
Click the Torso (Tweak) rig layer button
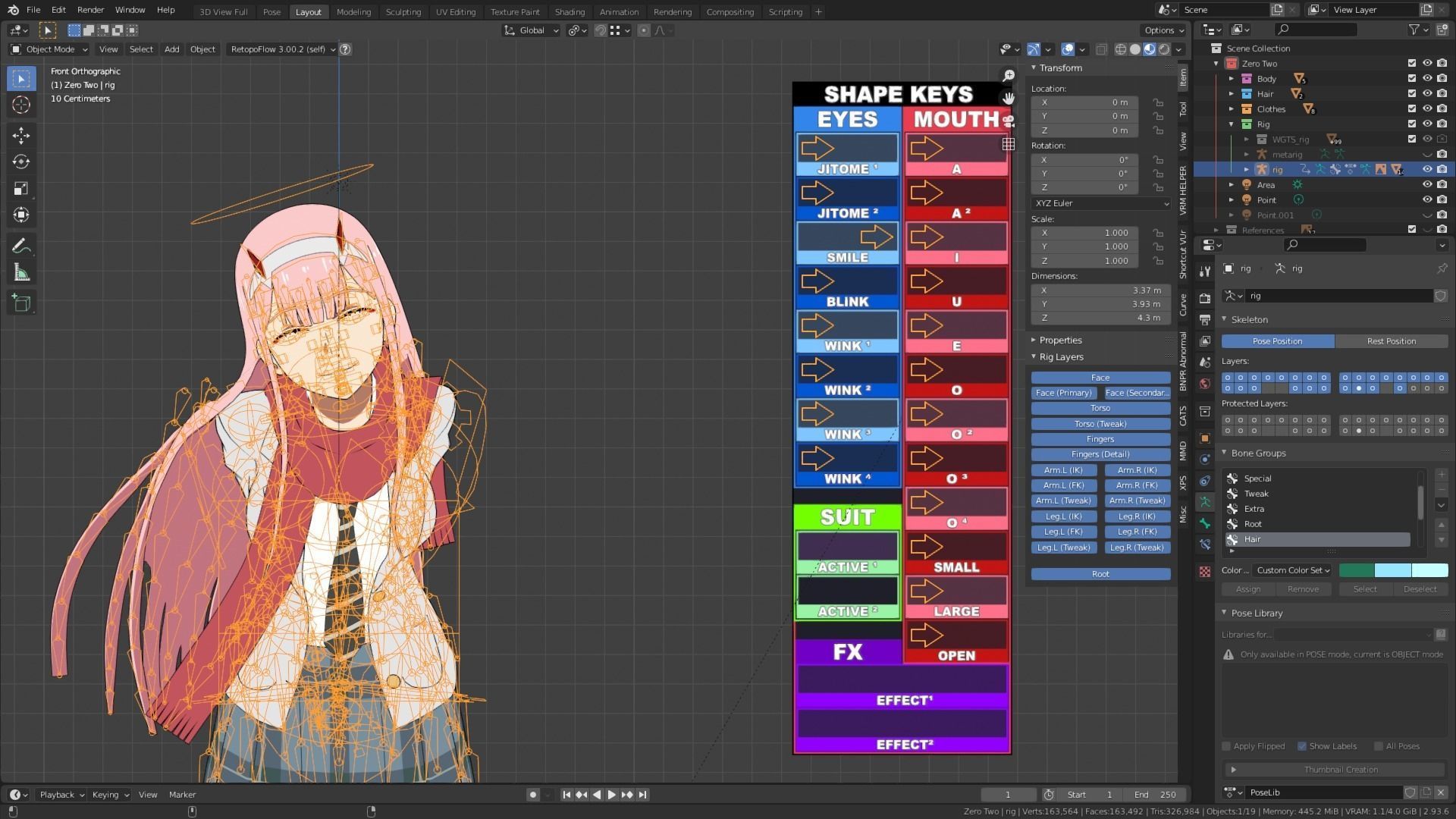1100,424
